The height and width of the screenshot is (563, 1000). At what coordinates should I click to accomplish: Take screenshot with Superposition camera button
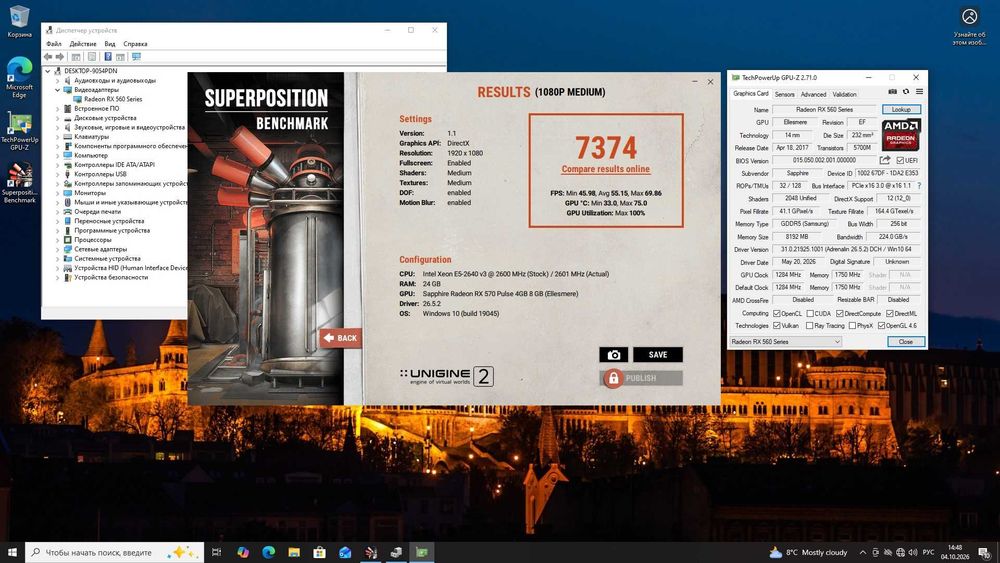[614, 355]
